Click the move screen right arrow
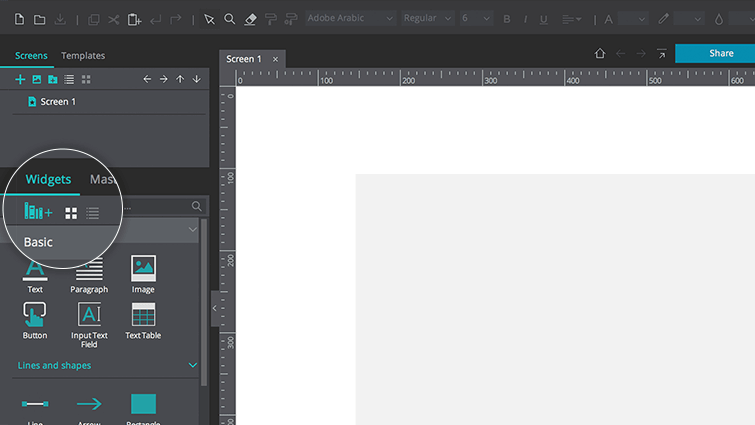The height and width of the screenshot is (425, 755). tap(164, 79)
